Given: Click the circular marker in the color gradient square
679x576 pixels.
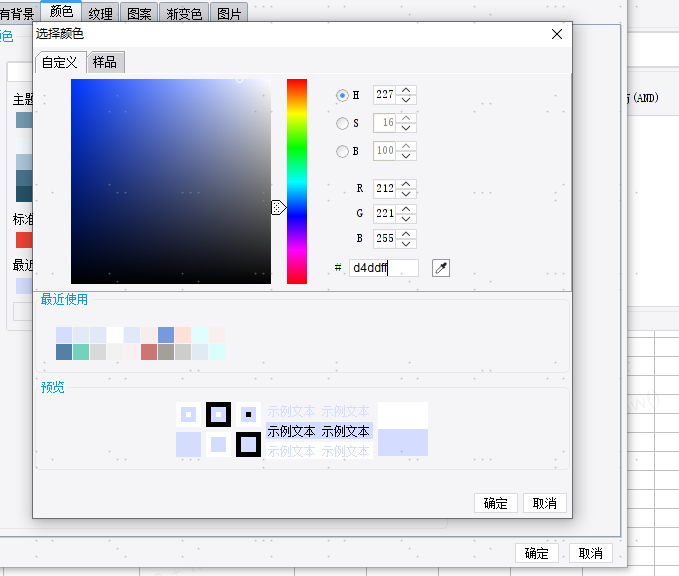Looking at the screenshot, I should point(239,80).
